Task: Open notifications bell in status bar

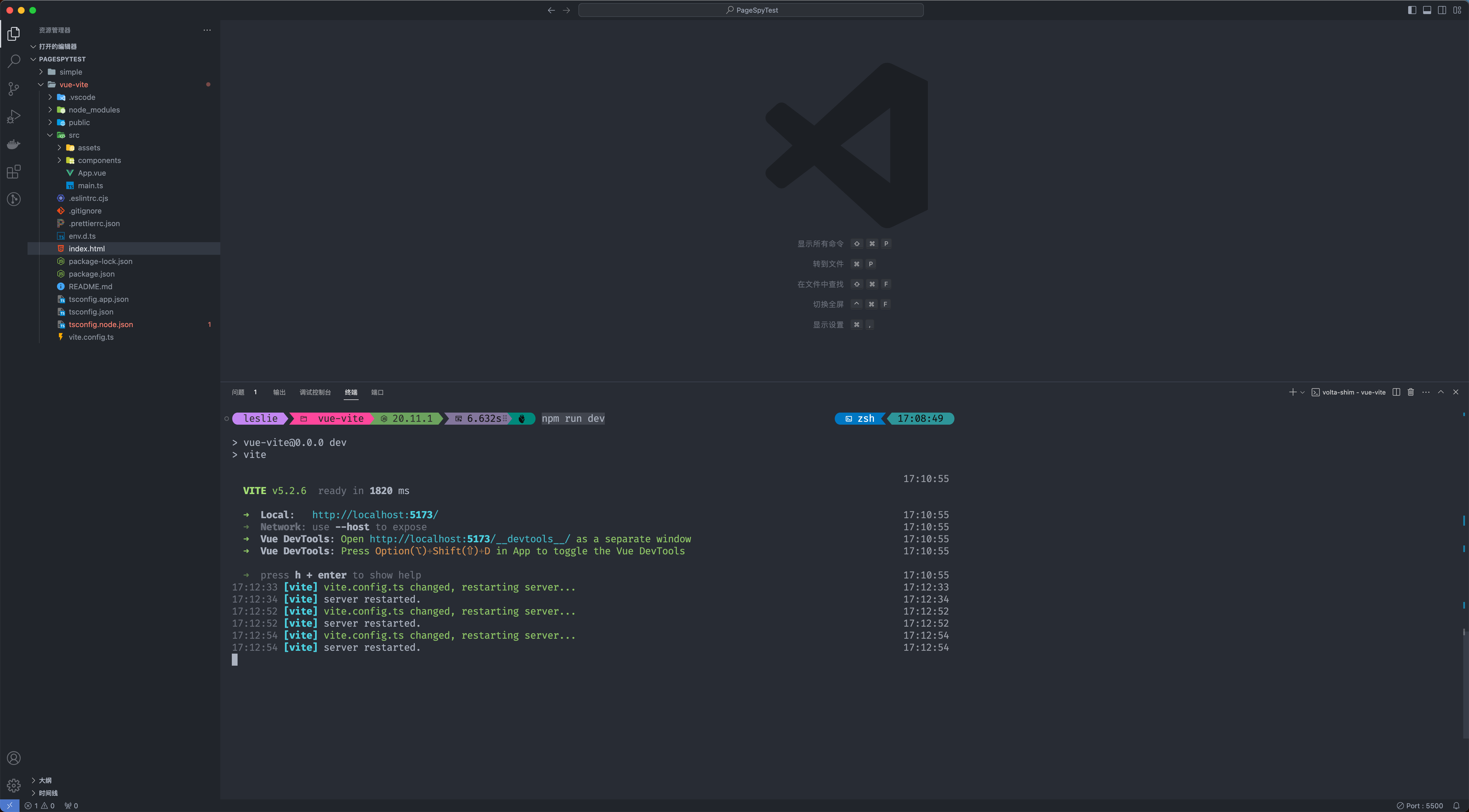Action: pos(1456,806)
